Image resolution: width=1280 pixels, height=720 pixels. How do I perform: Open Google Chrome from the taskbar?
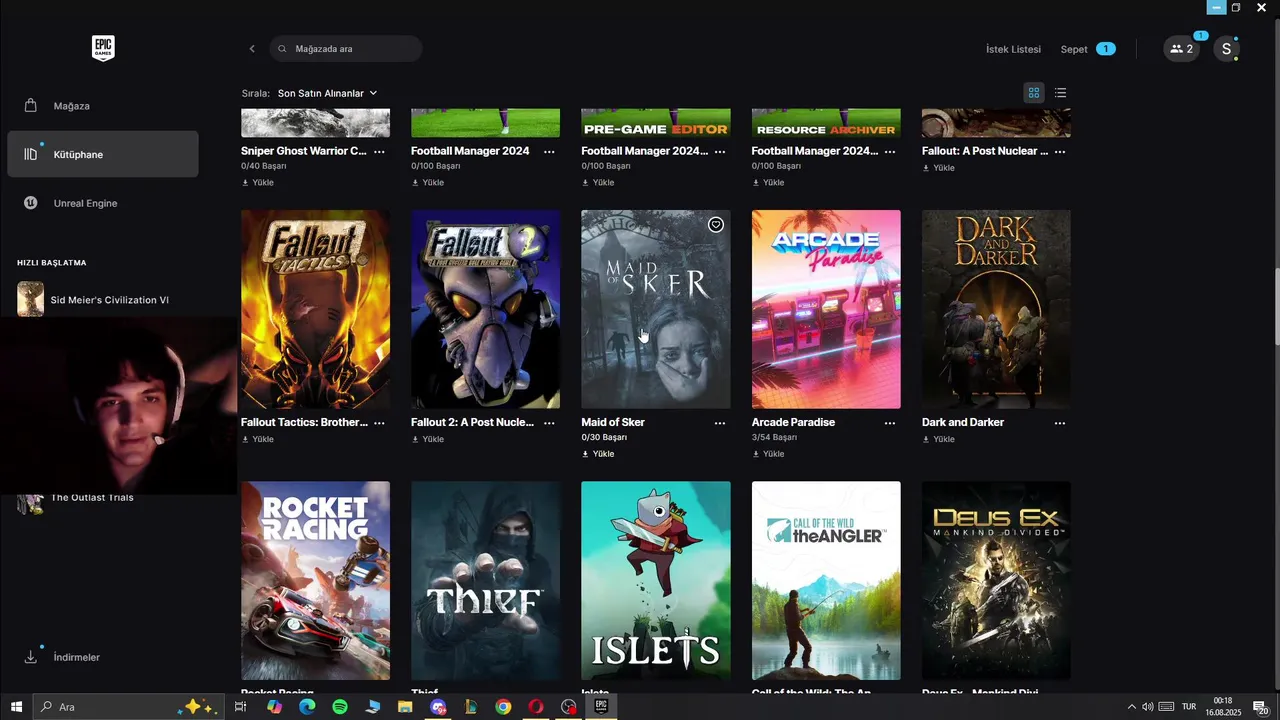pos(503,707)
